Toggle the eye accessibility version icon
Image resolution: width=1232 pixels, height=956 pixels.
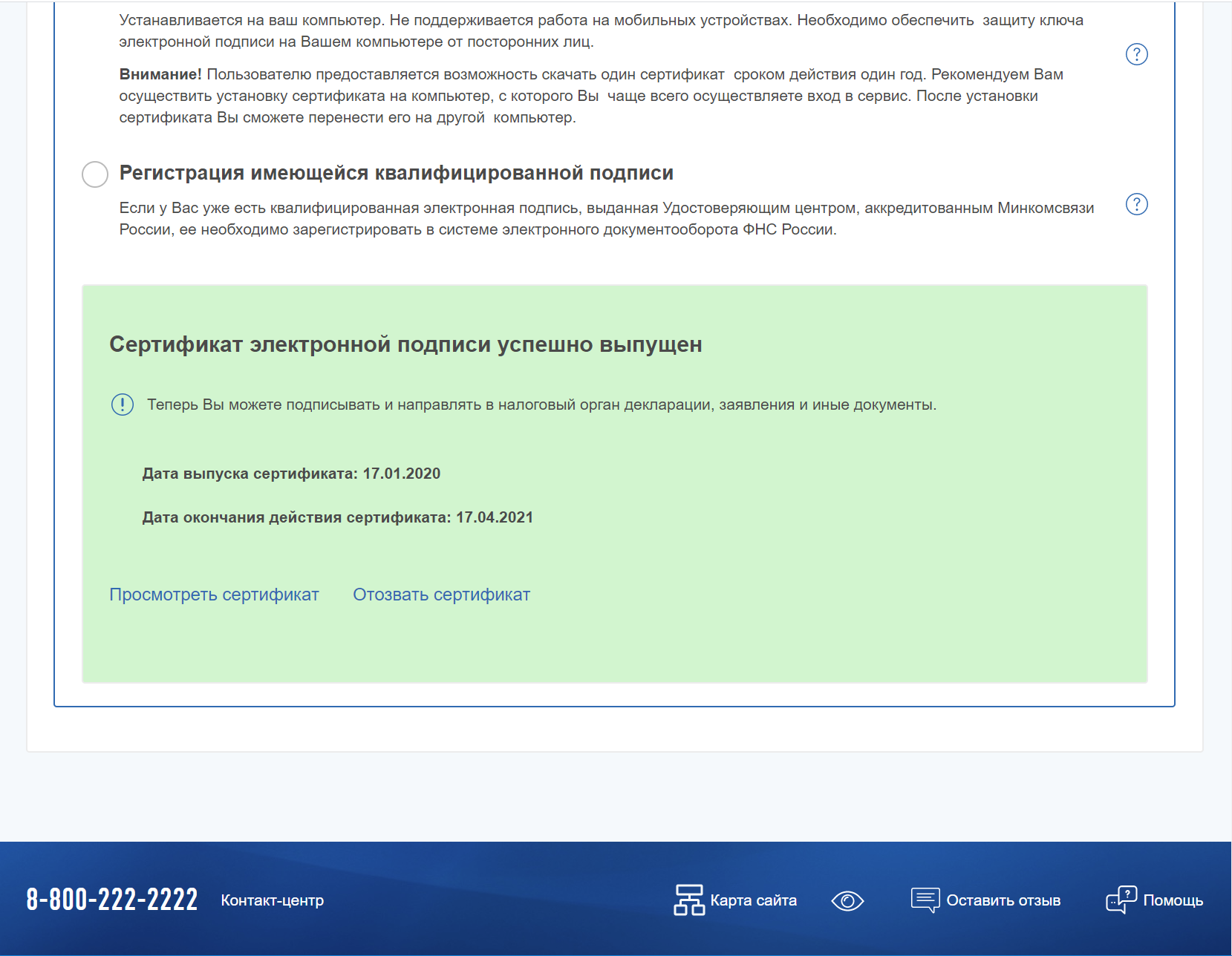pyautogui.click(x=847, y=900)
